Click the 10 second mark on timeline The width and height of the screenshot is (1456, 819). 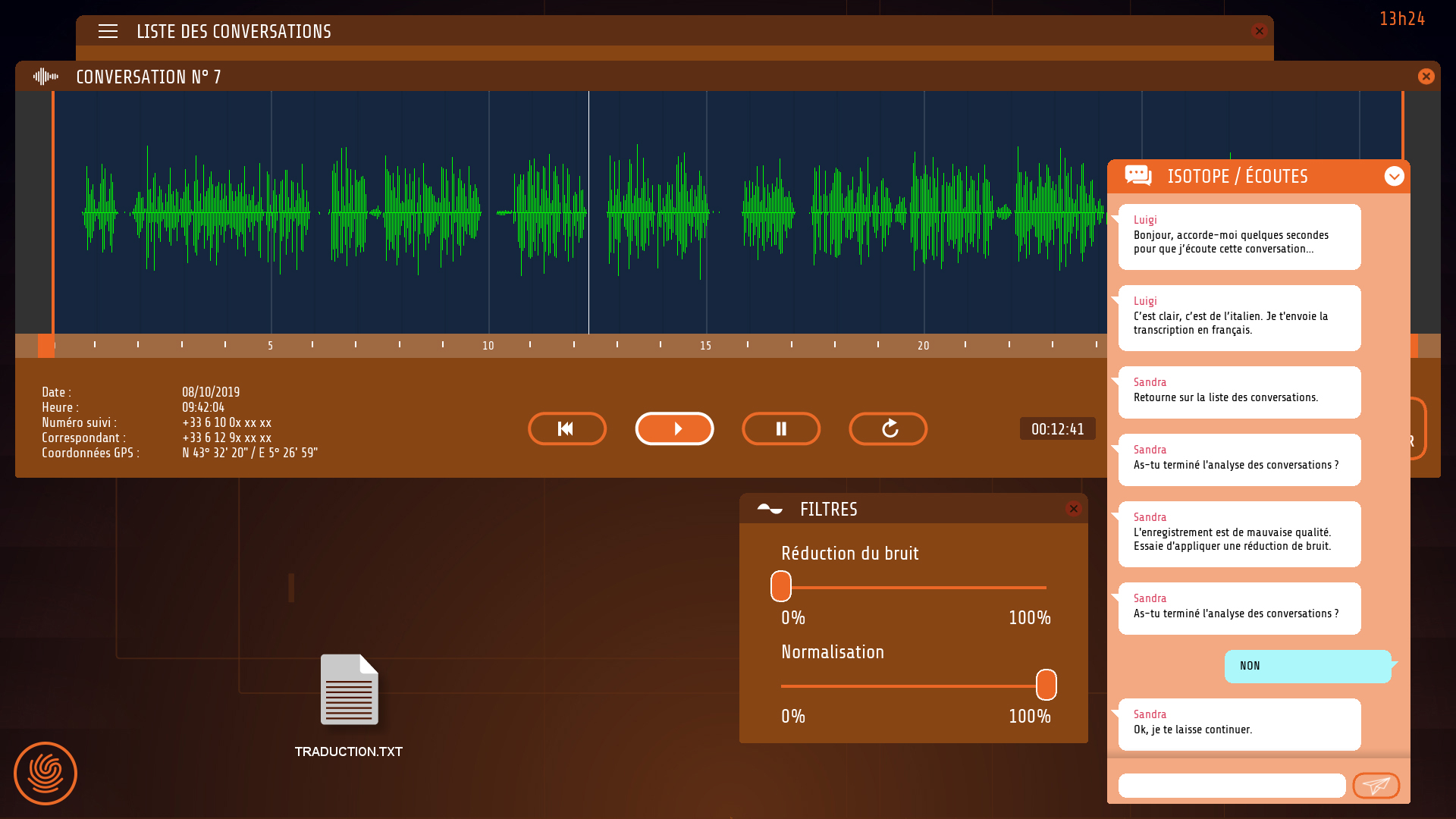[488, 345]
